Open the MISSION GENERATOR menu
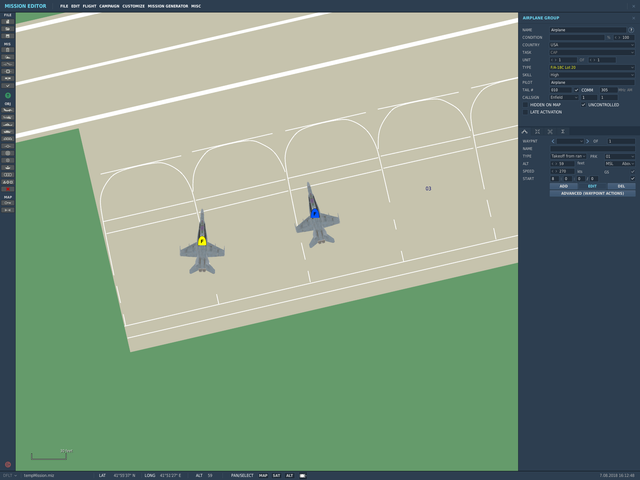 (x=168, y=6)
